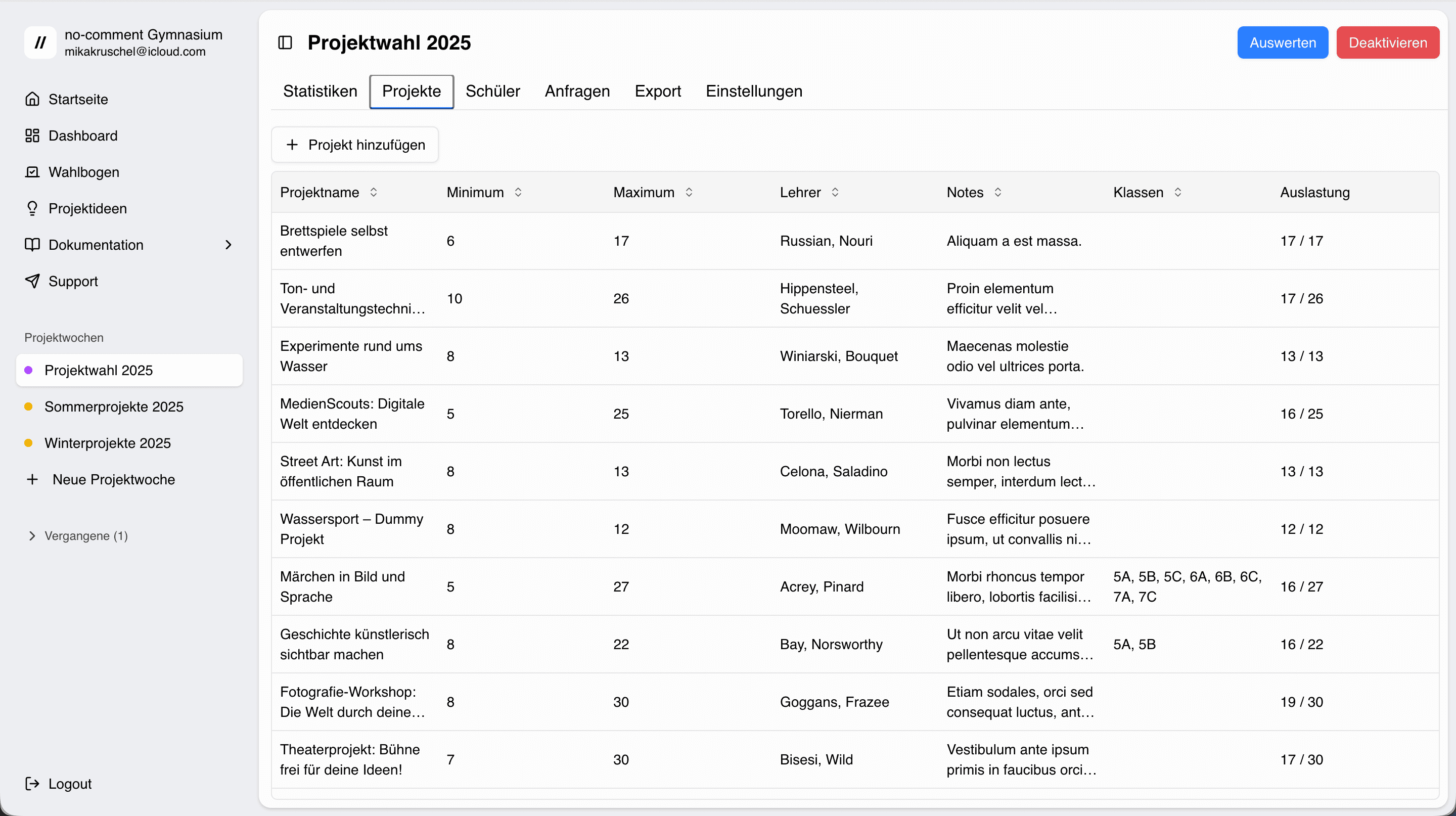This screenshot has height=816, width=1456.
Task: Click the Support paper plane icon
Action: coord(32,281)
